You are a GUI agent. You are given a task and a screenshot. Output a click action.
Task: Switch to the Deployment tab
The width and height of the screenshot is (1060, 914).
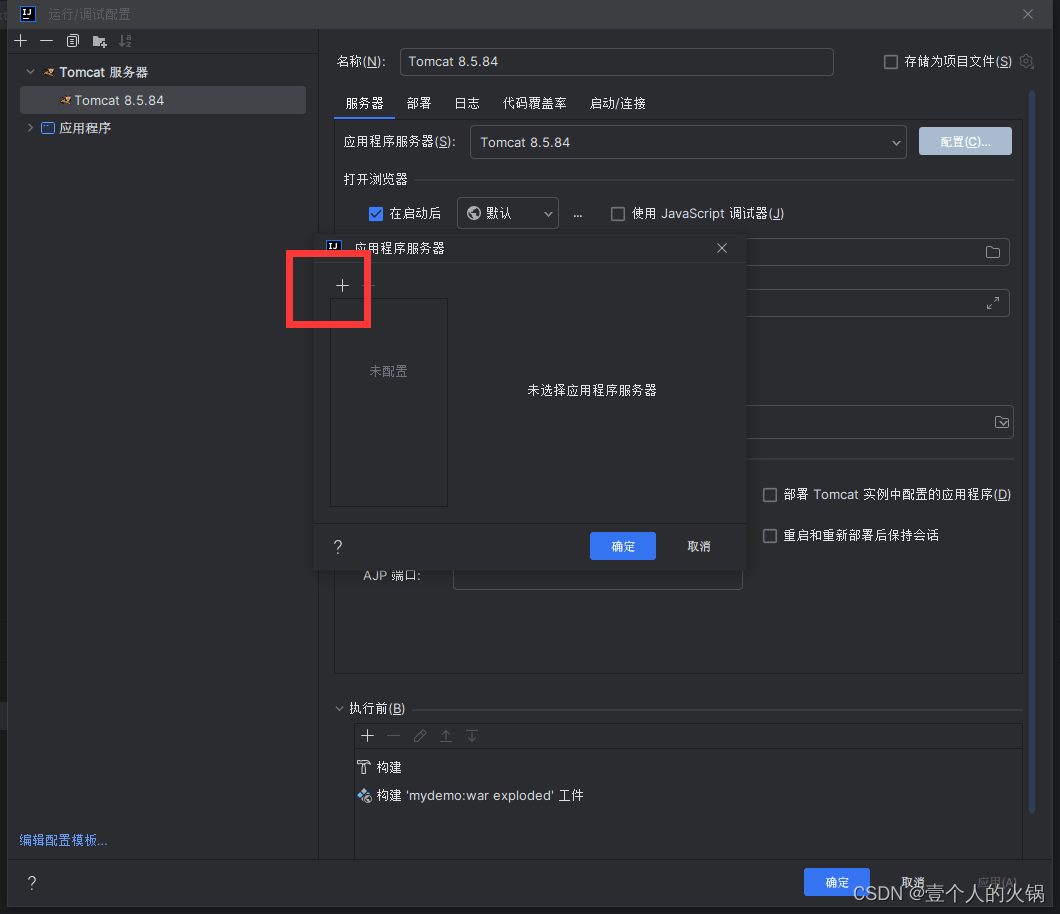pyautogui.click(x=419, y=103)
